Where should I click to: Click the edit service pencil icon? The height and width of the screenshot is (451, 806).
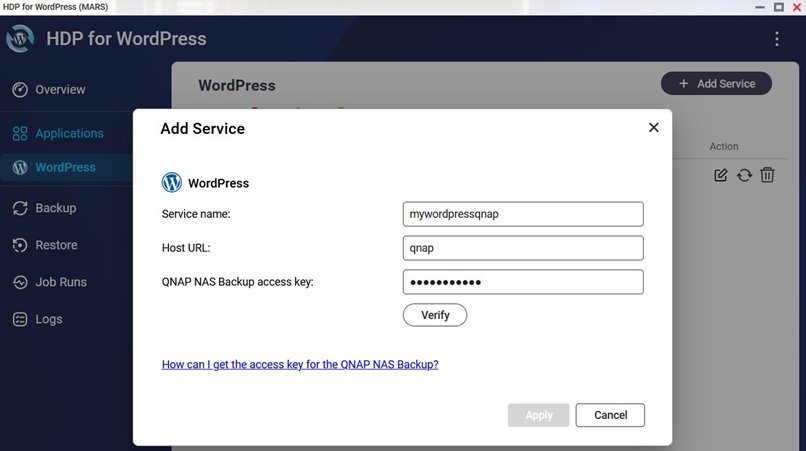(721, 175)
